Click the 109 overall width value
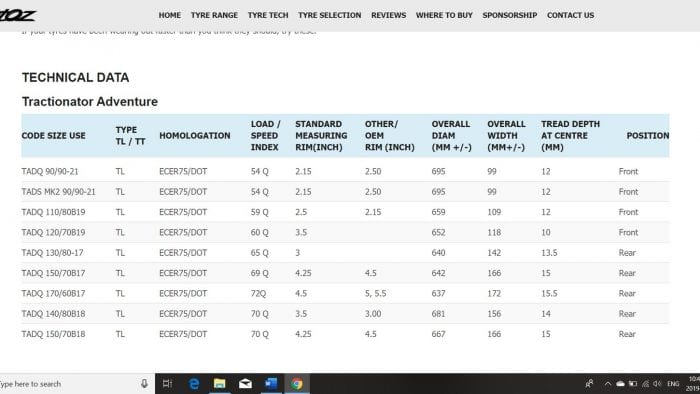The height and width of the screenshot is (394, 700). (494, 212)
